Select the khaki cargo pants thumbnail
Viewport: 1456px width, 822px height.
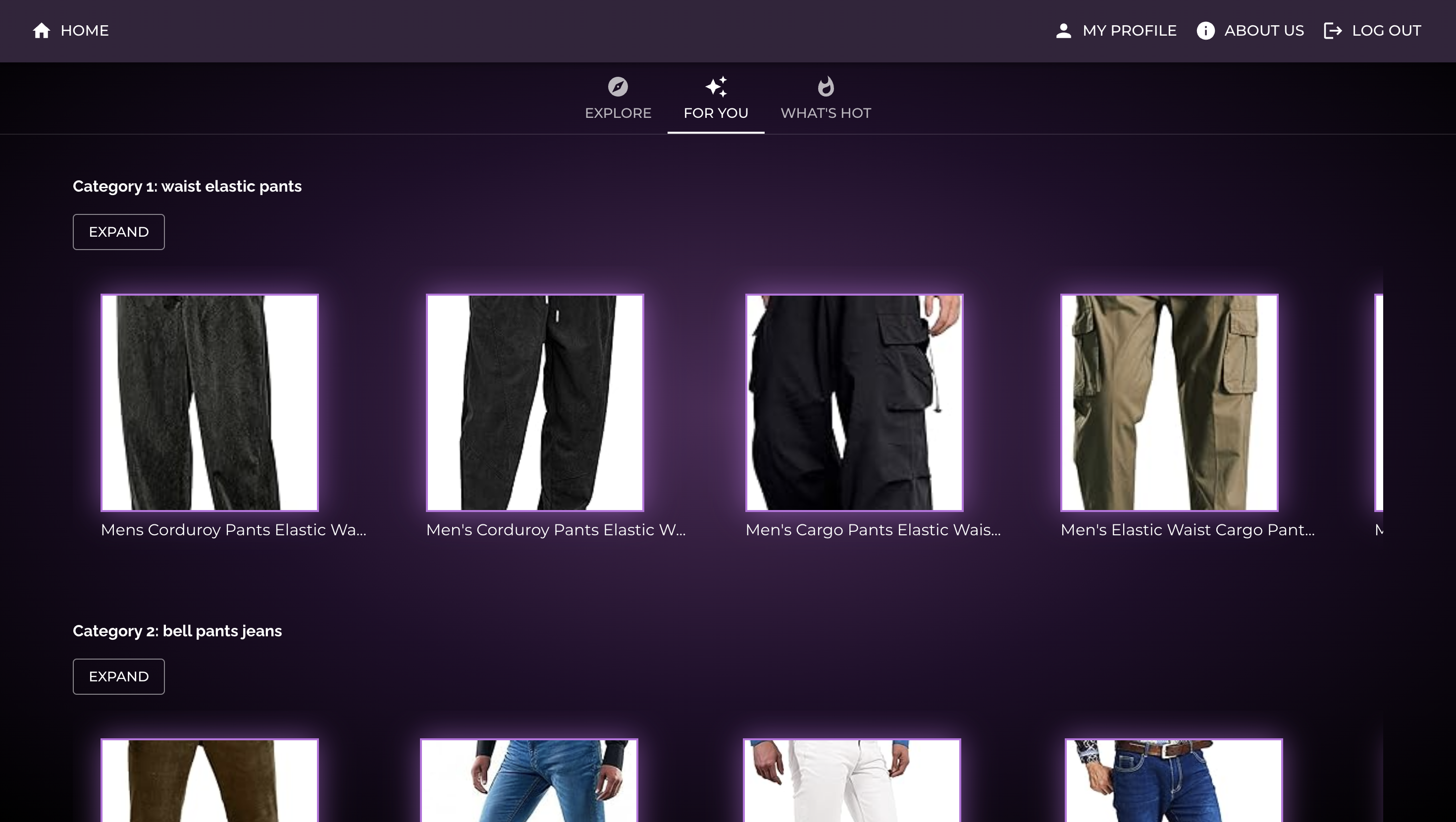coord(1169,403)
